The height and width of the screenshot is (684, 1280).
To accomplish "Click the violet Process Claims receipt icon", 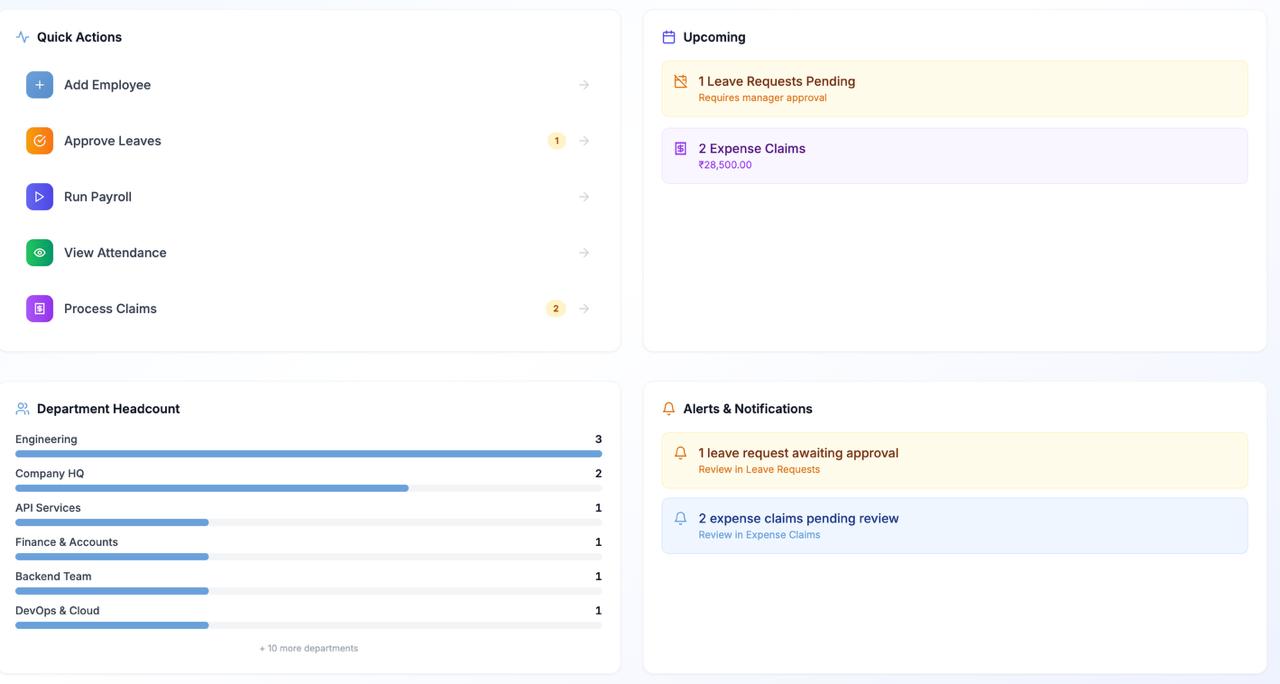I will (x=39, y=309).
